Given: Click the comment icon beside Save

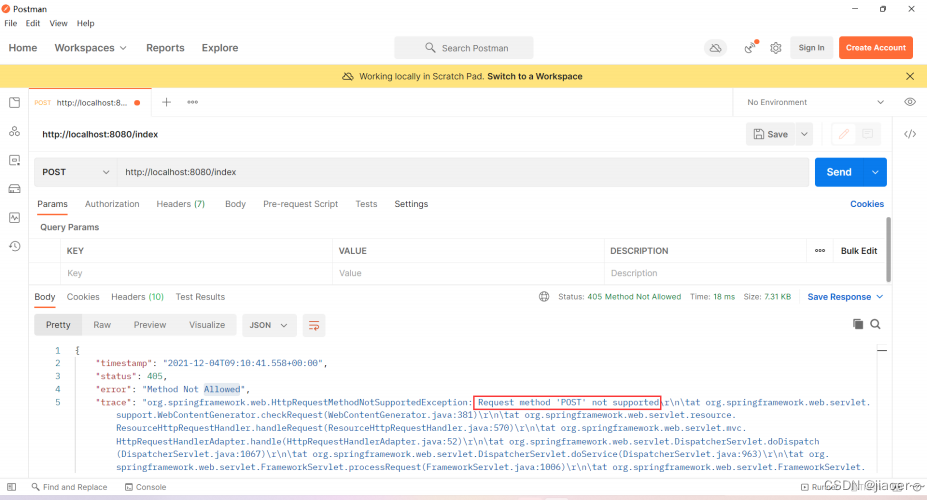Looking at the screenshot, I should 867,135.
